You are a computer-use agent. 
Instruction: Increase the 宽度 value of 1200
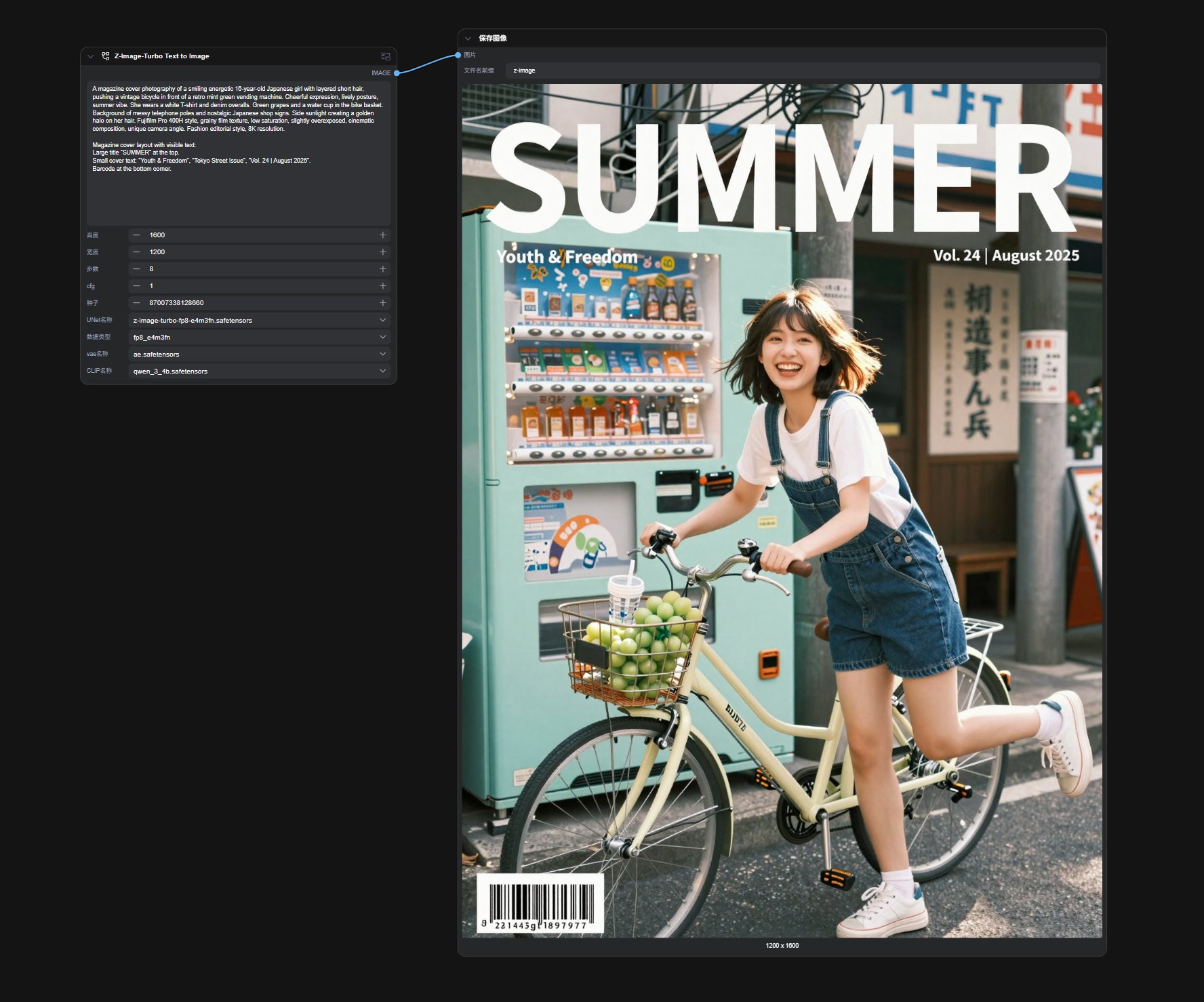coord(382,252)
